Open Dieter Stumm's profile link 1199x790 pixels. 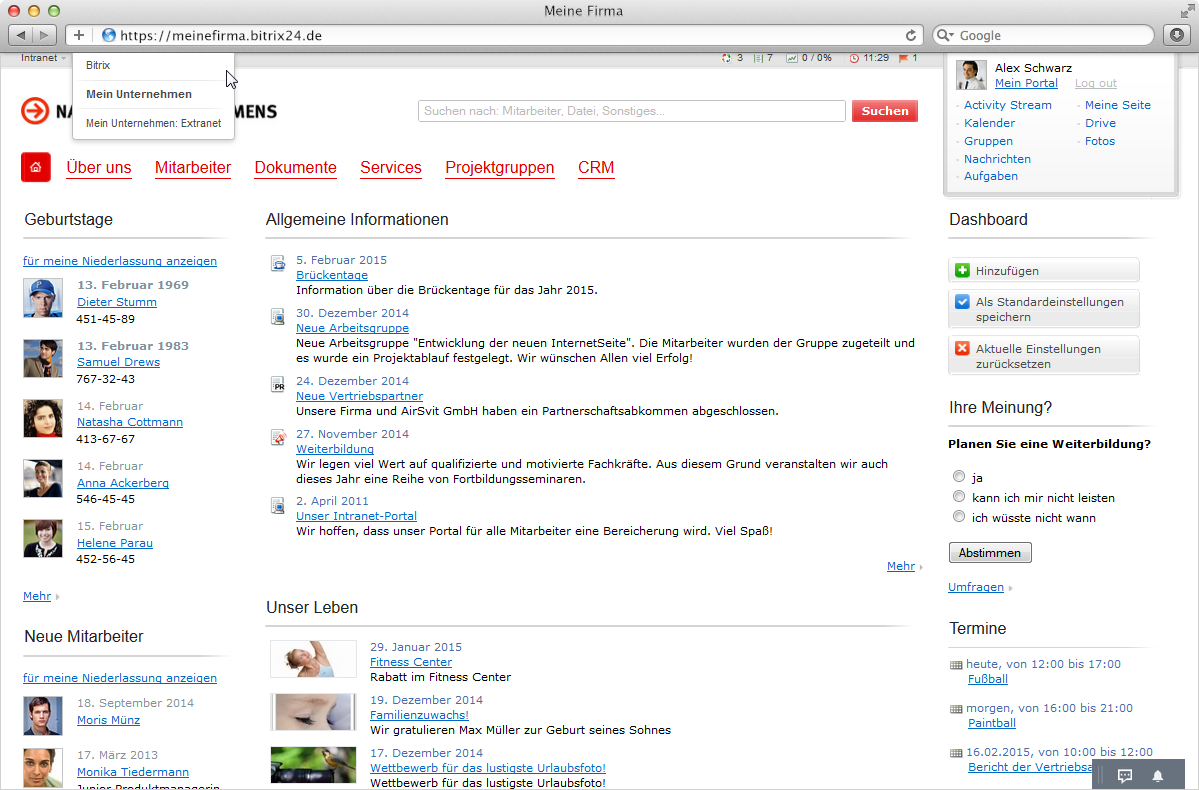coord(116,301)
